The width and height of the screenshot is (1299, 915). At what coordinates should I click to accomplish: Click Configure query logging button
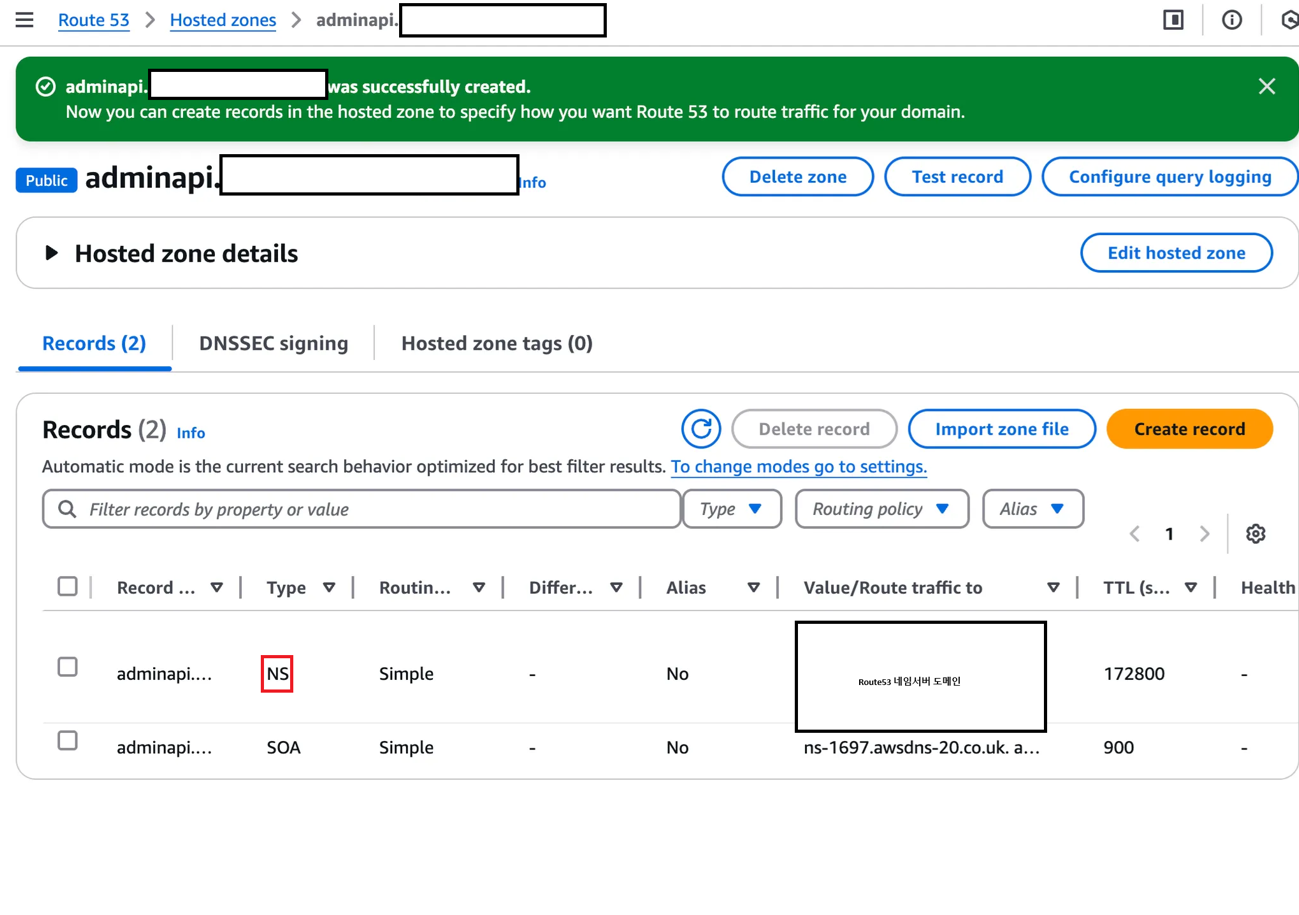click(1170, 176)
